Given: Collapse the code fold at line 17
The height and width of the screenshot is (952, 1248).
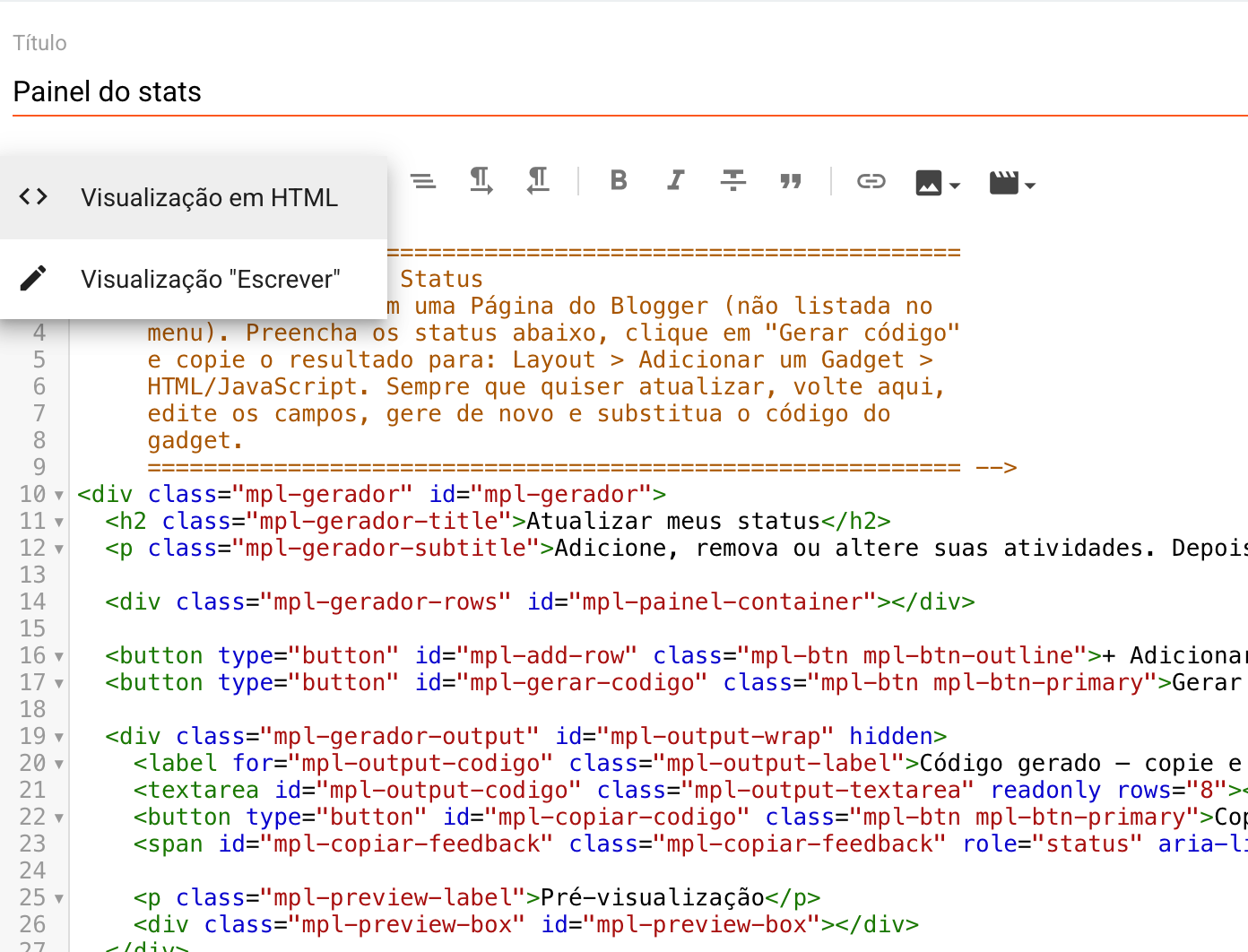Looking at the screenshot, I should (x=59, y=683).
